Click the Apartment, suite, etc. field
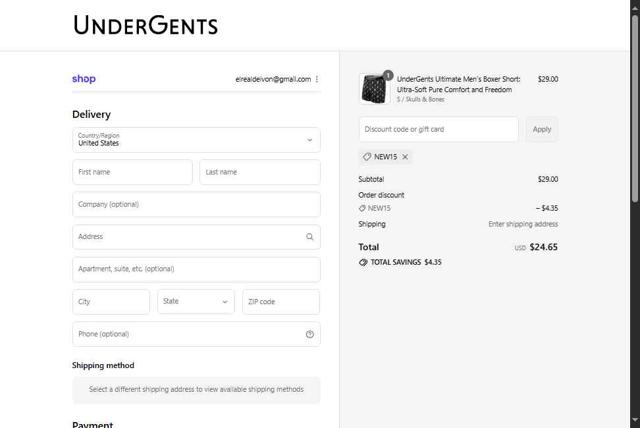640x428 pixels. (x=196, y=269)
